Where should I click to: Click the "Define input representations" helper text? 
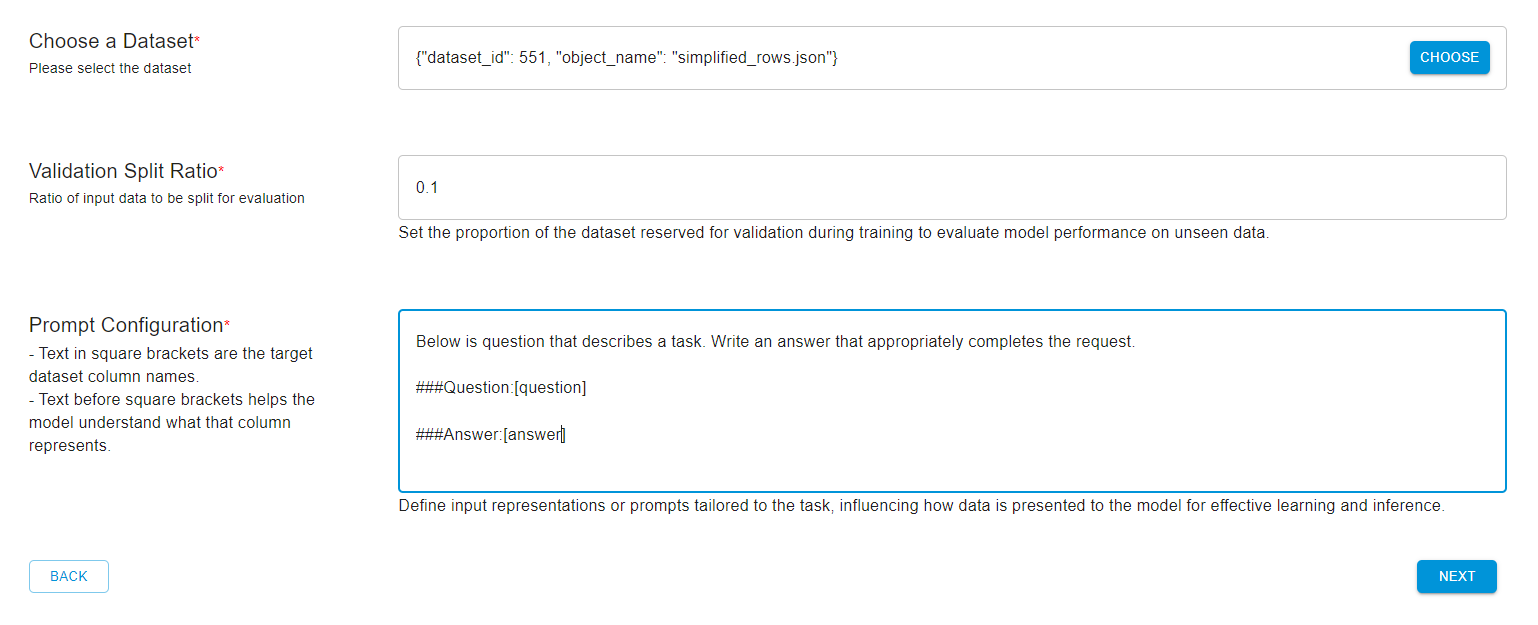(x=921, y=506)
